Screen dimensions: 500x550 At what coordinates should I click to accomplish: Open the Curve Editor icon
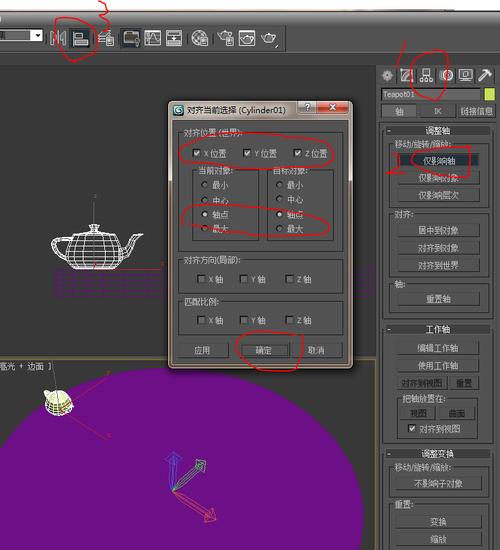coord(153,38)
